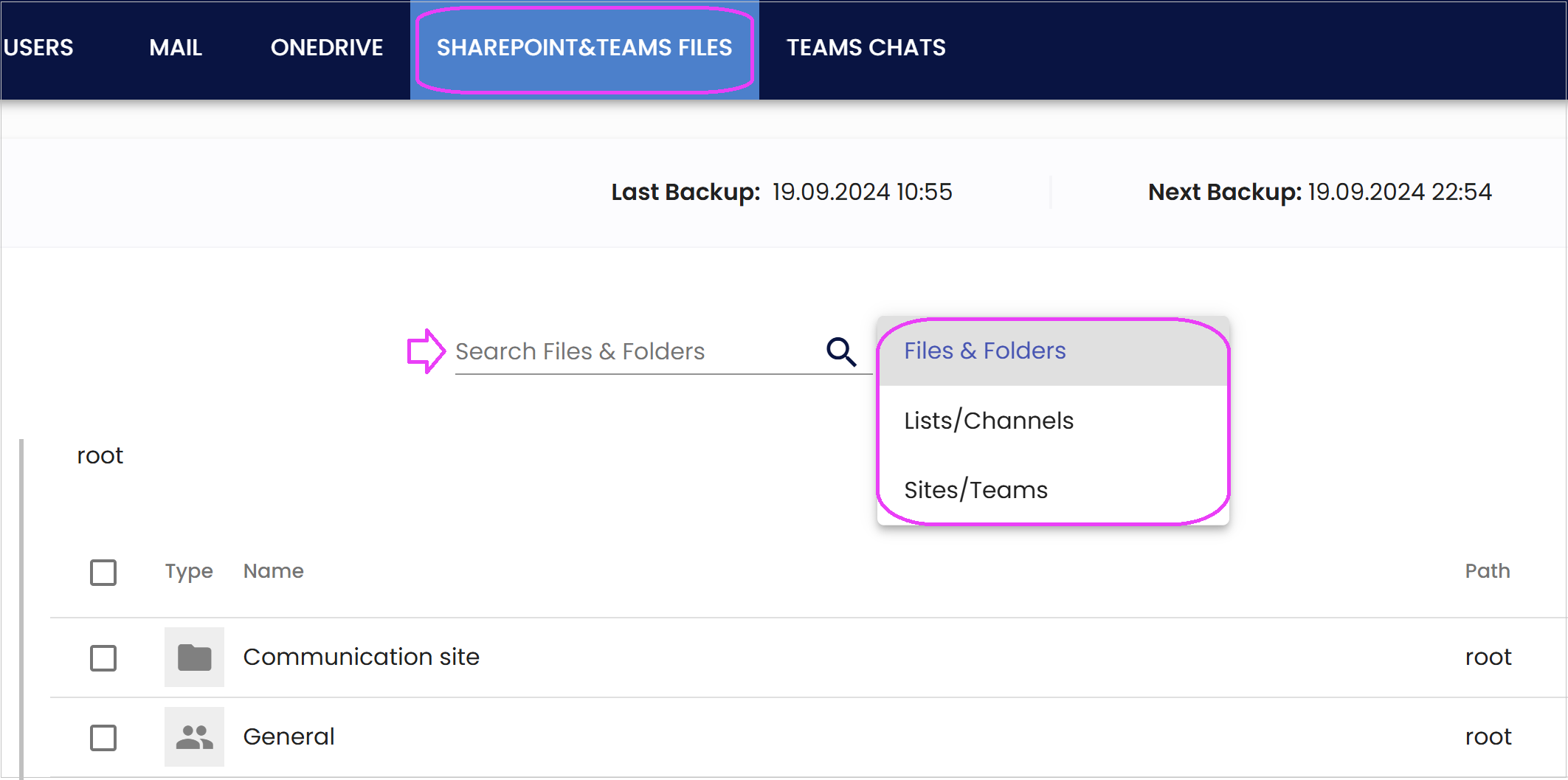Open the ONEDRIVE tab

tap(327, 48)
